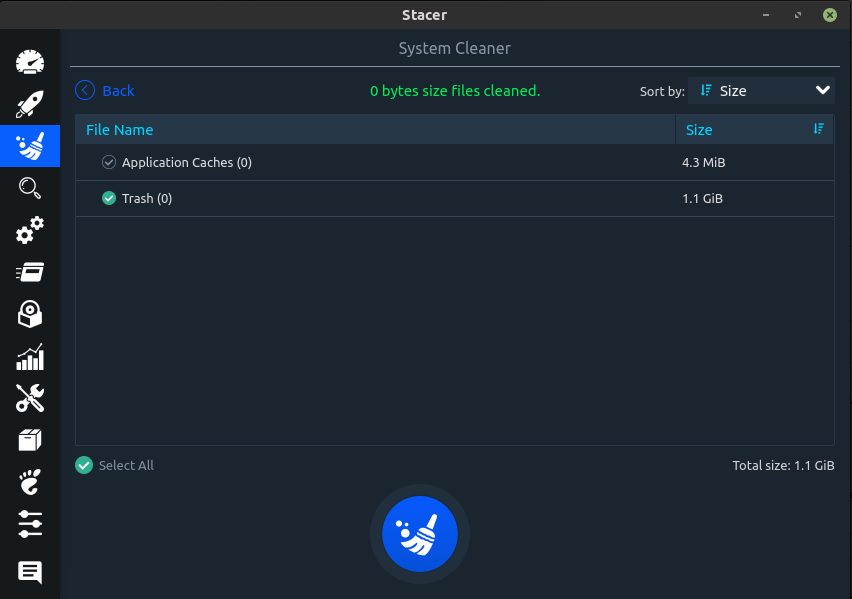The height and width of the screenshot is (599, 852).
Task: Click the 1.1 GiB size cell
Action: click(x=702, y=198)
